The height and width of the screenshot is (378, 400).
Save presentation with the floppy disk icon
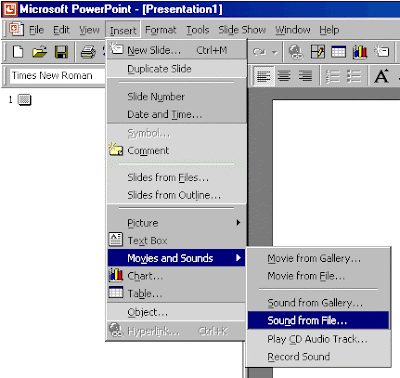point(61,52)
